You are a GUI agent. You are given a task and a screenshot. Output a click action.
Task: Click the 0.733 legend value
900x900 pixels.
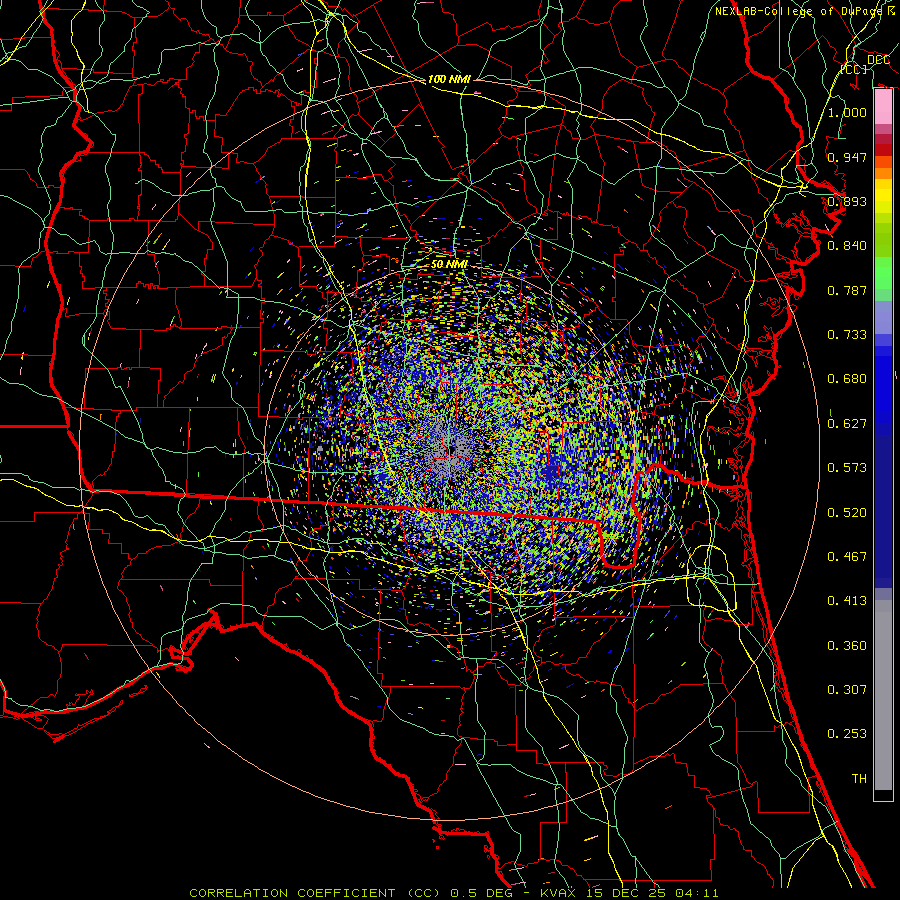pyautogui.click(x=847, y=335)
